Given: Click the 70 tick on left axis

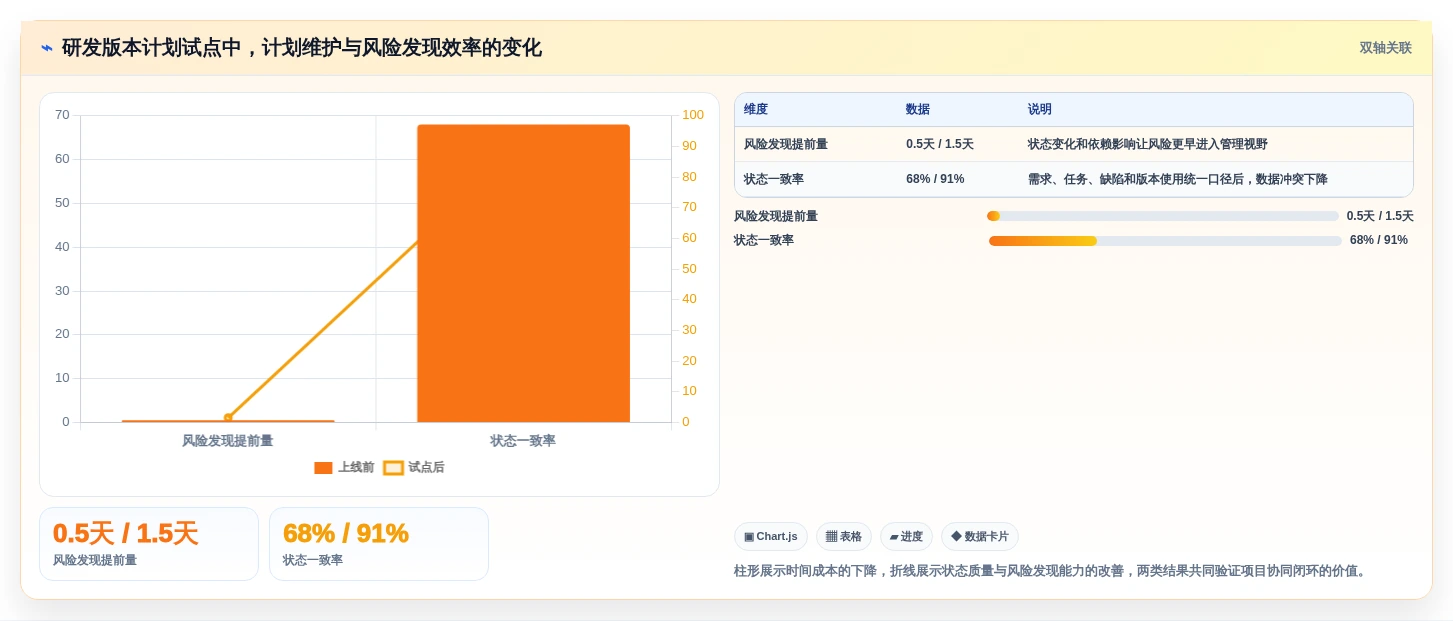Looking at the screenshot, I should (x=62, y=115).
